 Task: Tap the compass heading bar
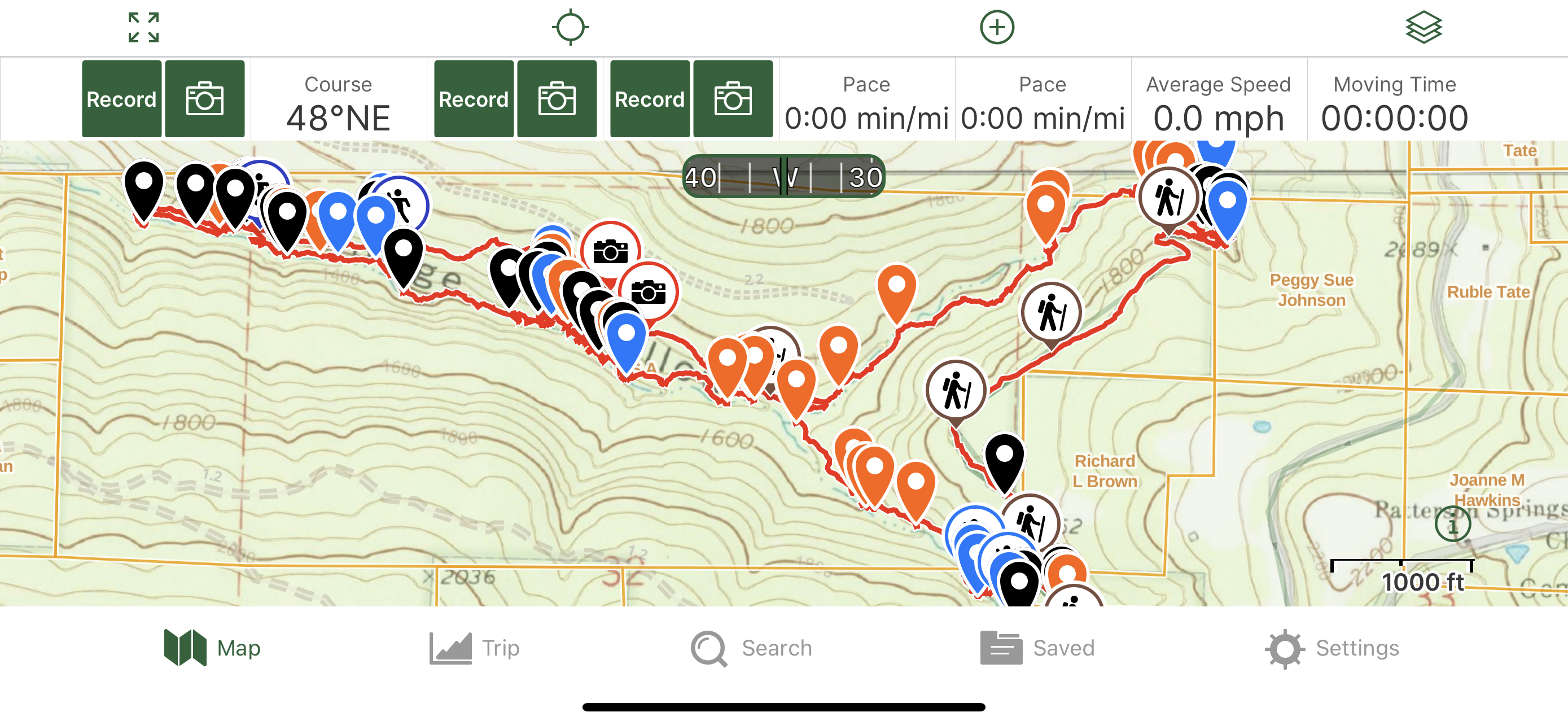pos(783,177)
